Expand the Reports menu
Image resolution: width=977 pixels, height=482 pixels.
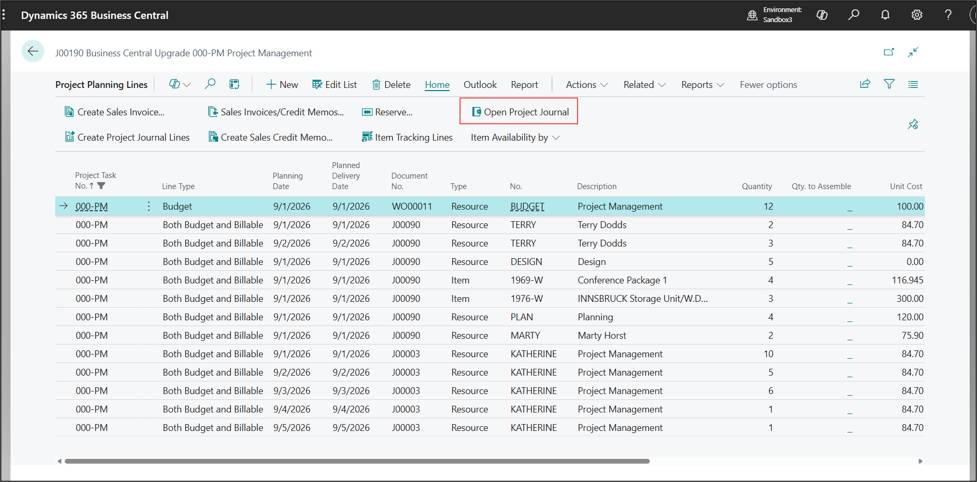point(702,85)
